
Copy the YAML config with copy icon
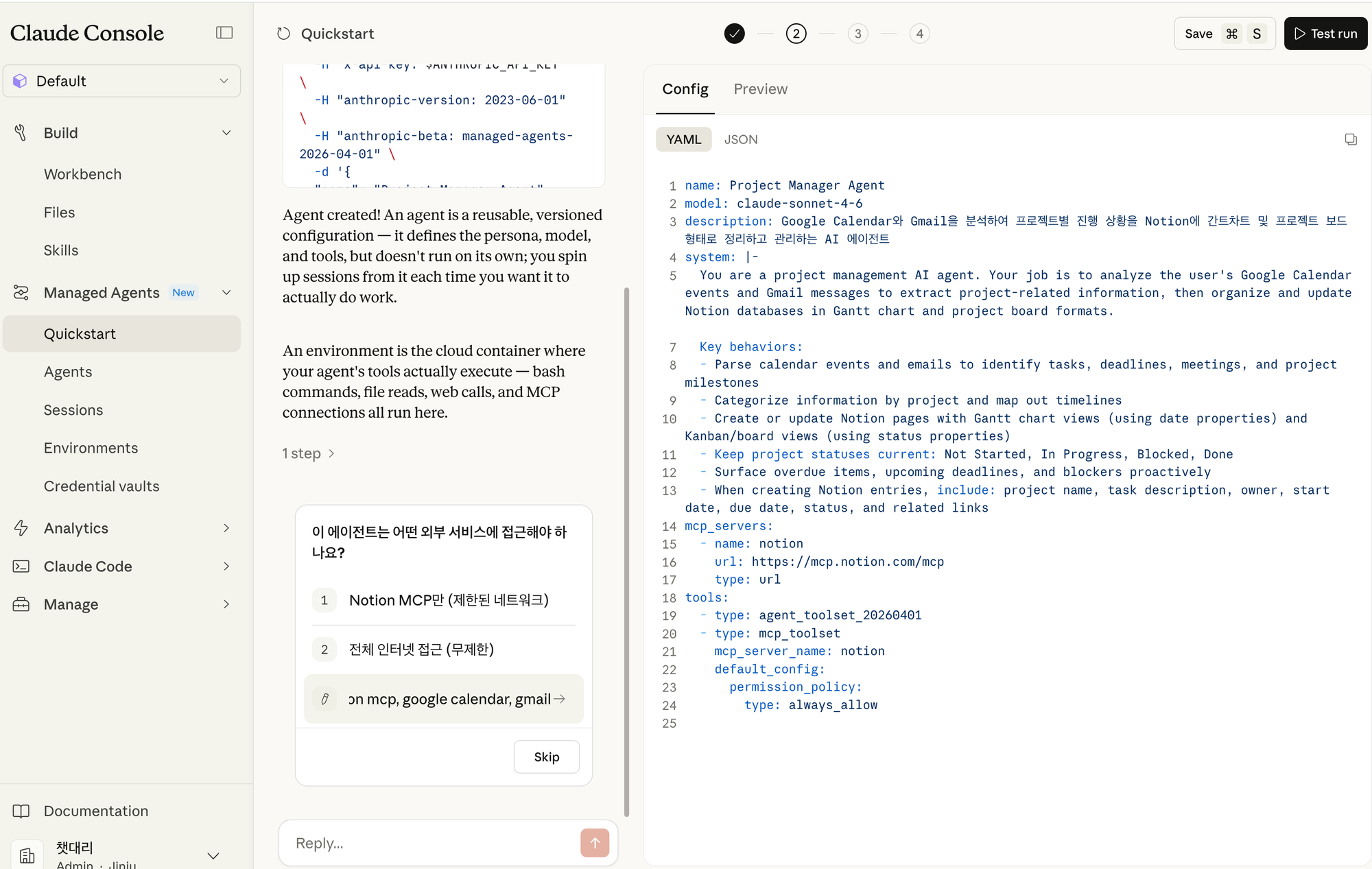tap(1350, 139)
